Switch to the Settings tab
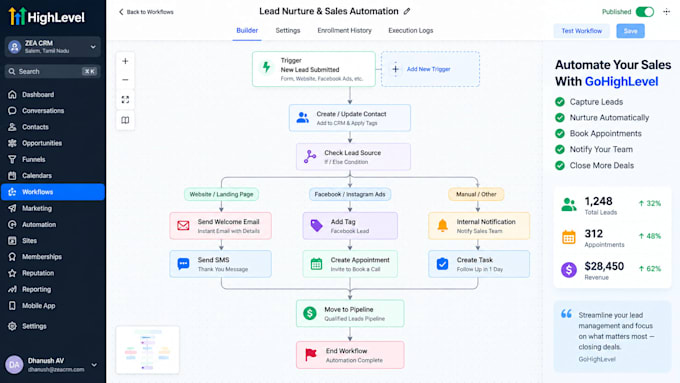This screenshot has width=680, height=383. click(288, 30)
